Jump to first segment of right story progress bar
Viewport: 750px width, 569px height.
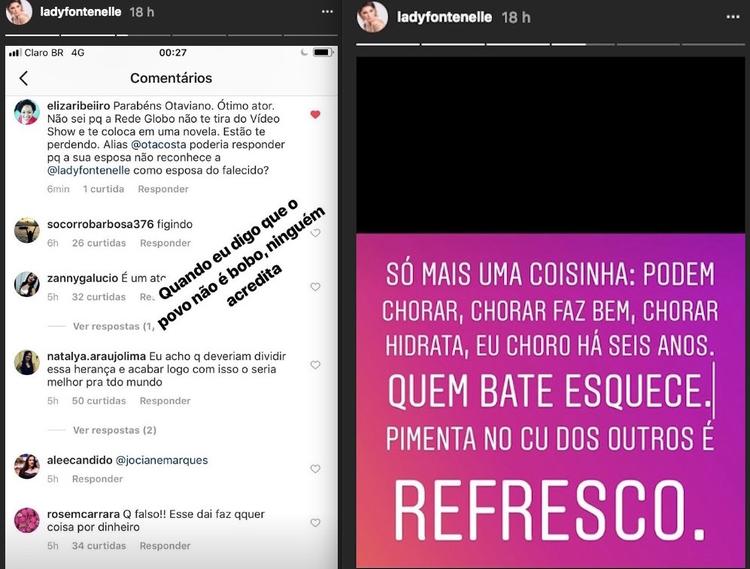(388, 44)
